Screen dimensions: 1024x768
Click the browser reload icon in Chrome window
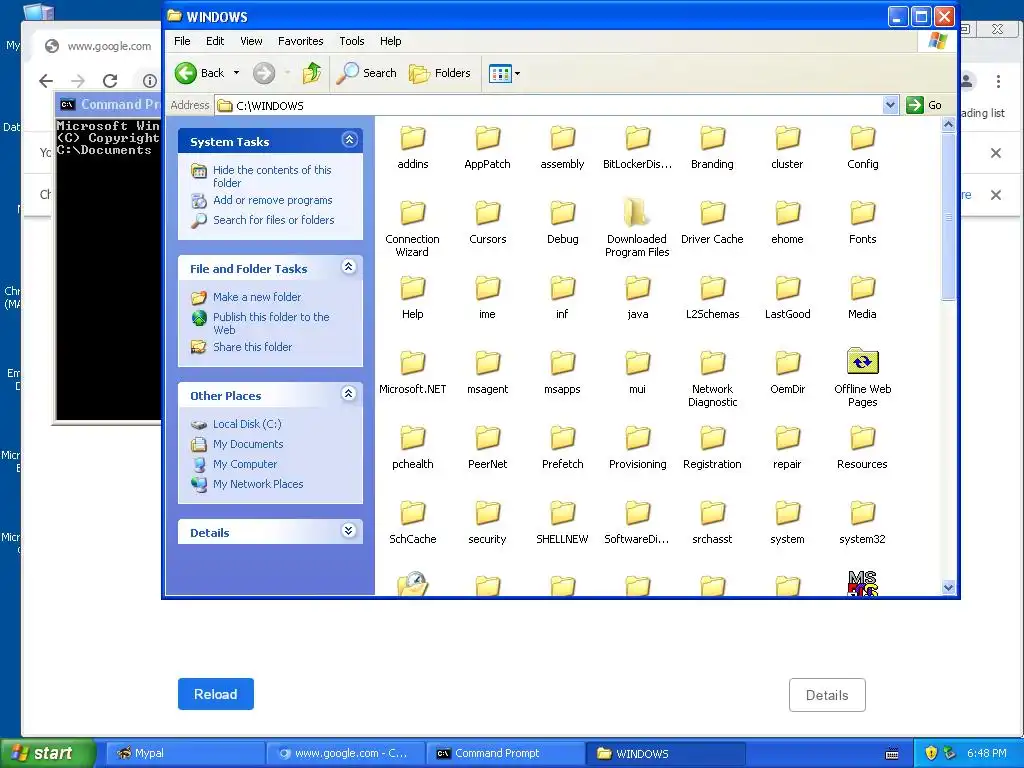[x=110, y=81]
